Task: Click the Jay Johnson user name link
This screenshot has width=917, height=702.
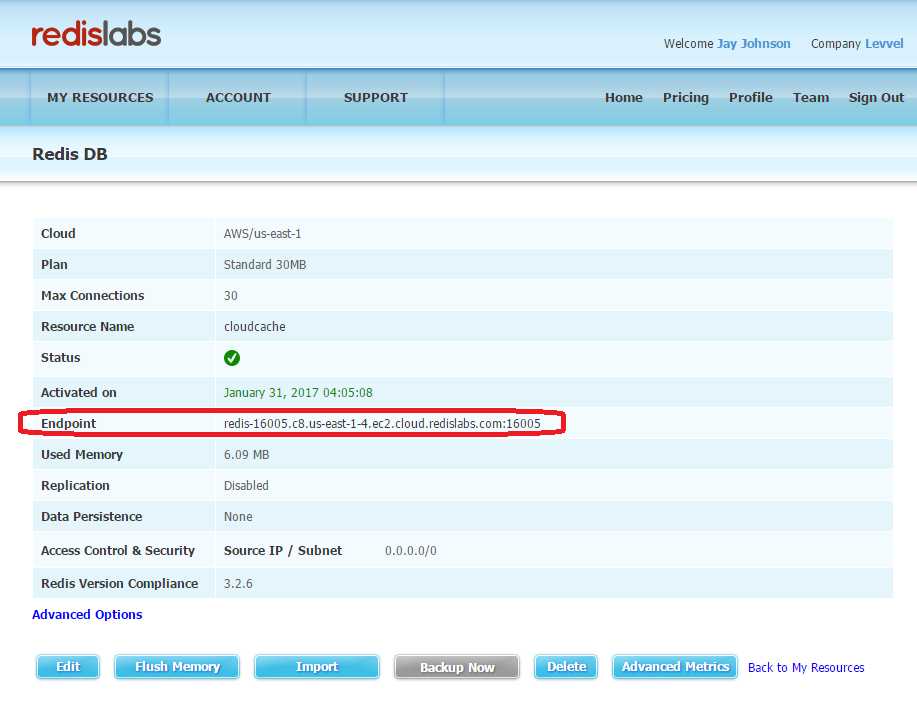Action: 753,44
